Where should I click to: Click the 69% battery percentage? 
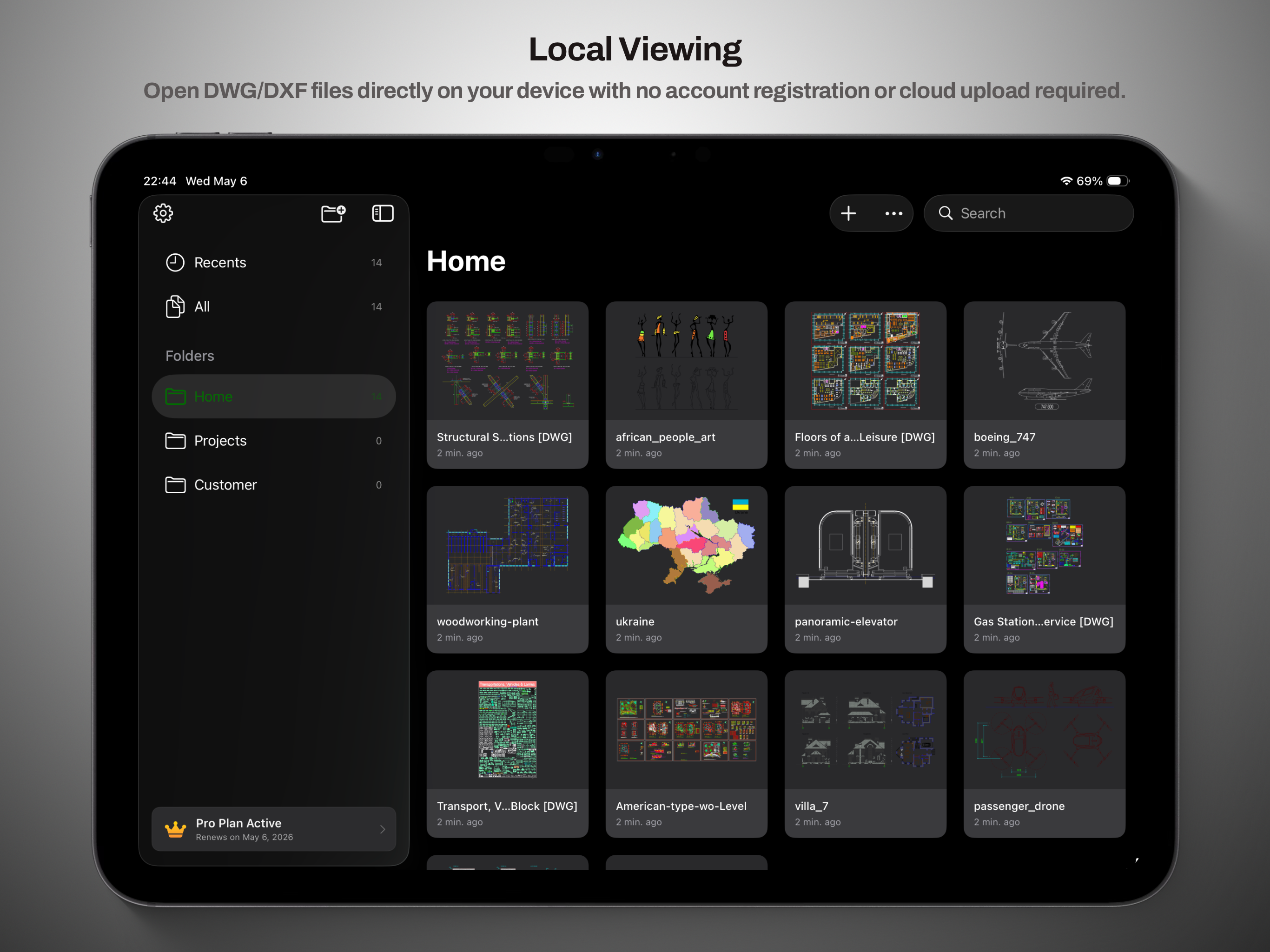coord(1089,181)
